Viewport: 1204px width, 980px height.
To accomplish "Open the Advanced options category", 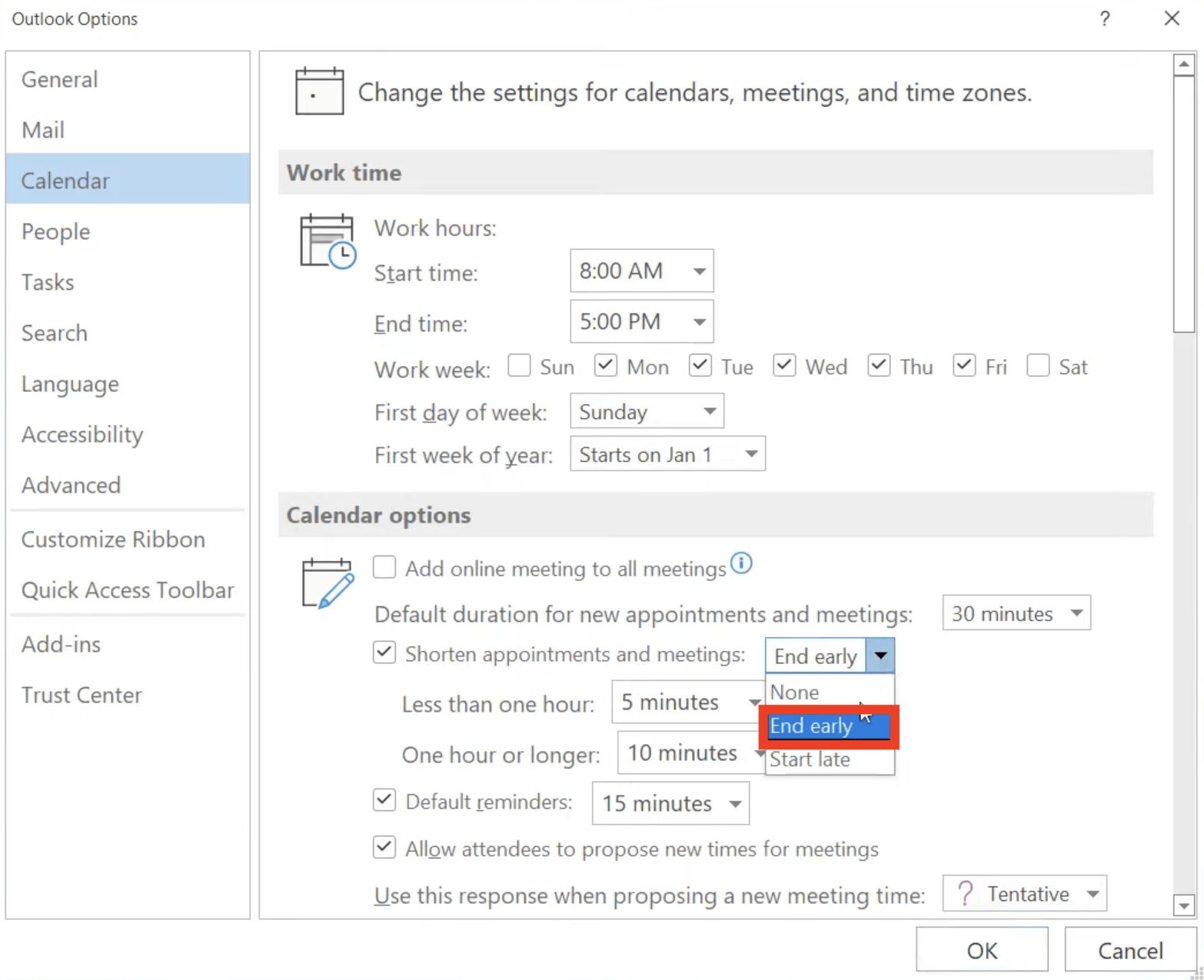I will point(128,485).
